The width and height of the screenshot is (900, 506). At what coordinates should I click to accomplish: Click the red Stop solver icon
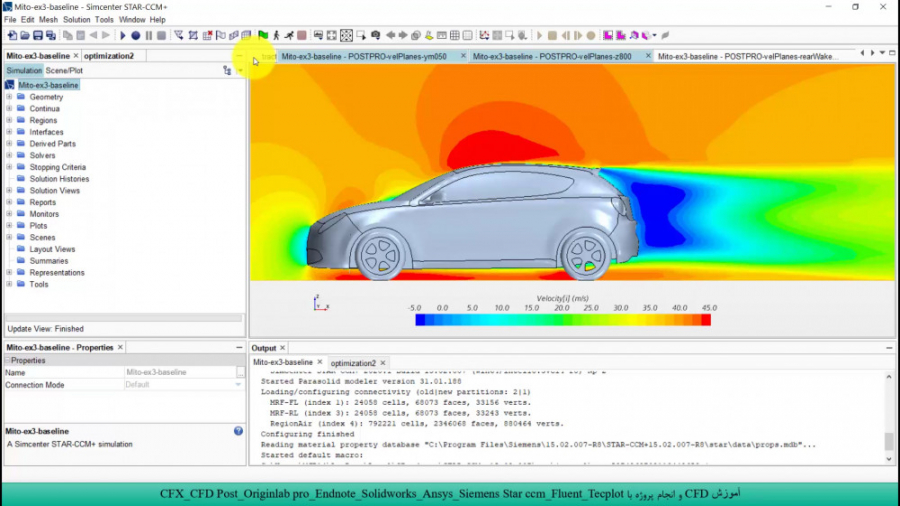pos(302,36)
